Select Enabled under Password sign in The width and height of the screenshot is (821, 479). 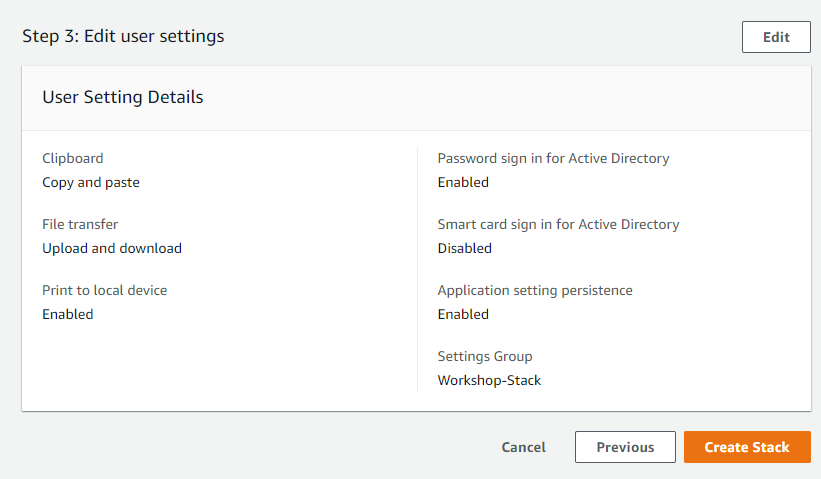pyautogui.click(x=463, y=182)
